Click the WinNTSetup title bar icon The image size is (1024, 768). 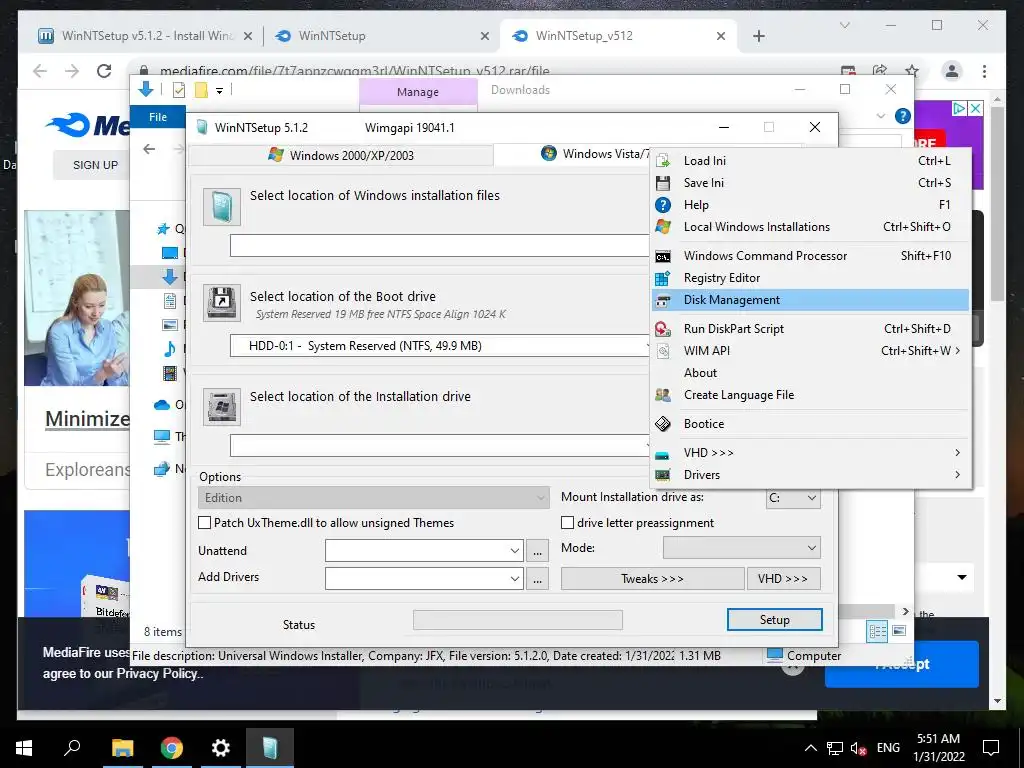[x=202, y=127]
